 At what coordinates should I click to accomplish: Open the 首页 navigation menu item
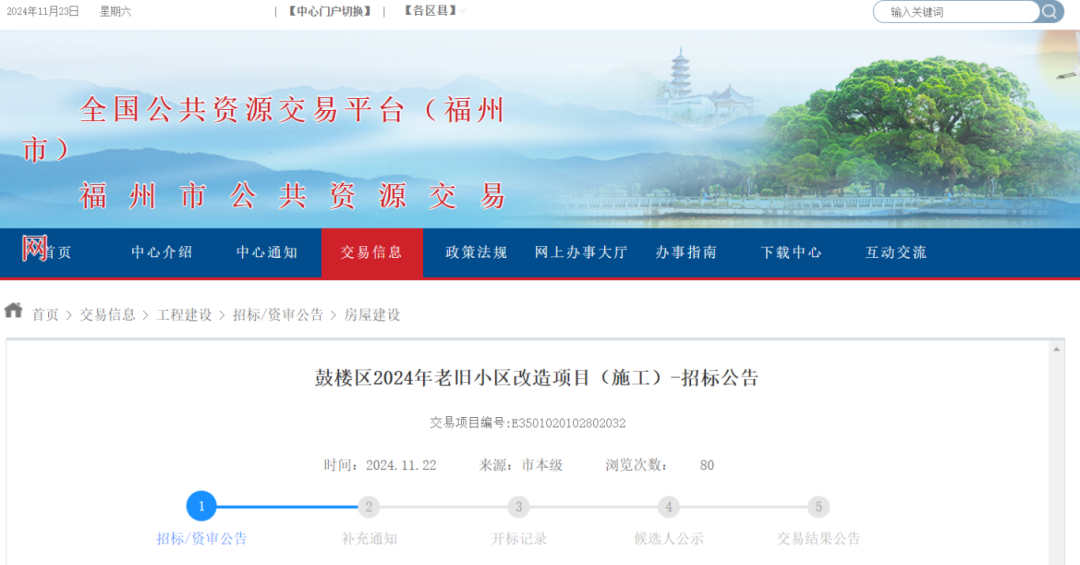[x=58, y=253]
